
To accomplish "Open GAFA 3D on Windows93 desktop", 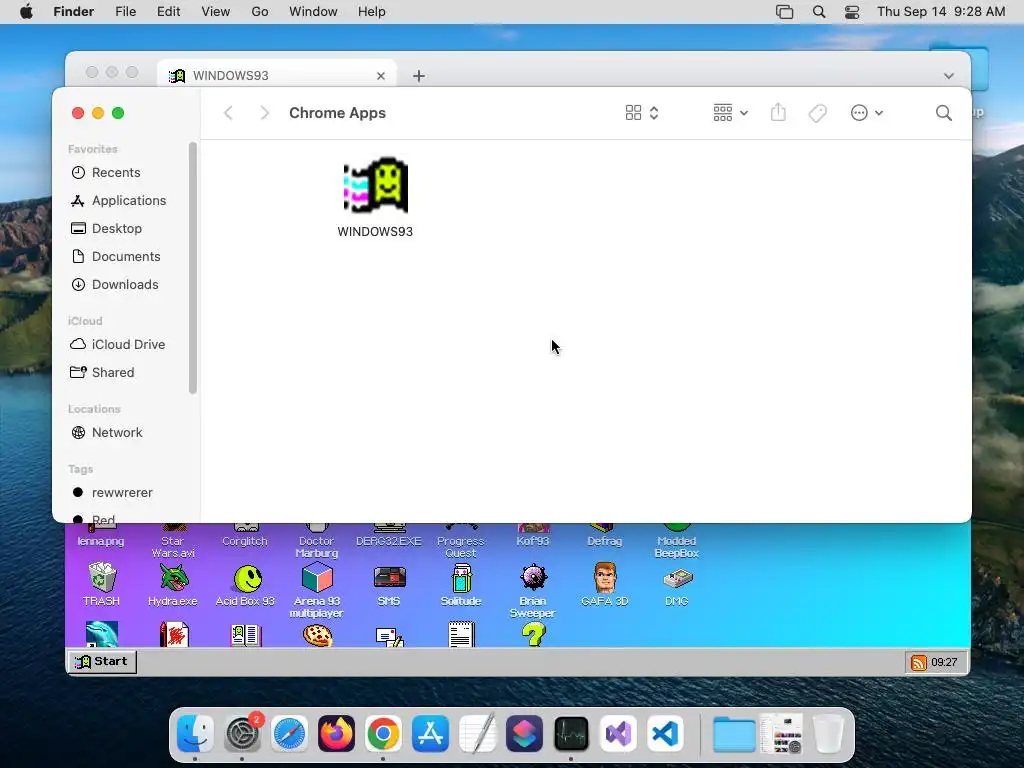I will 605,585.
